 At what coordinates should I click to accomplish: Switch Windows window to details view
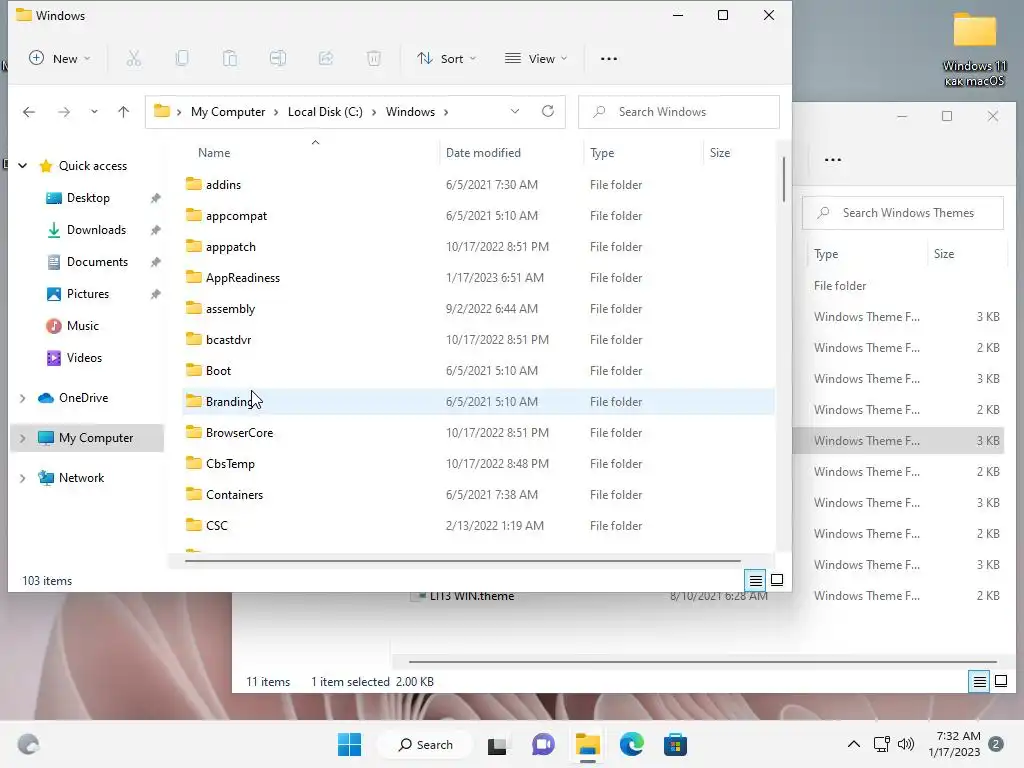pos(756,580)
